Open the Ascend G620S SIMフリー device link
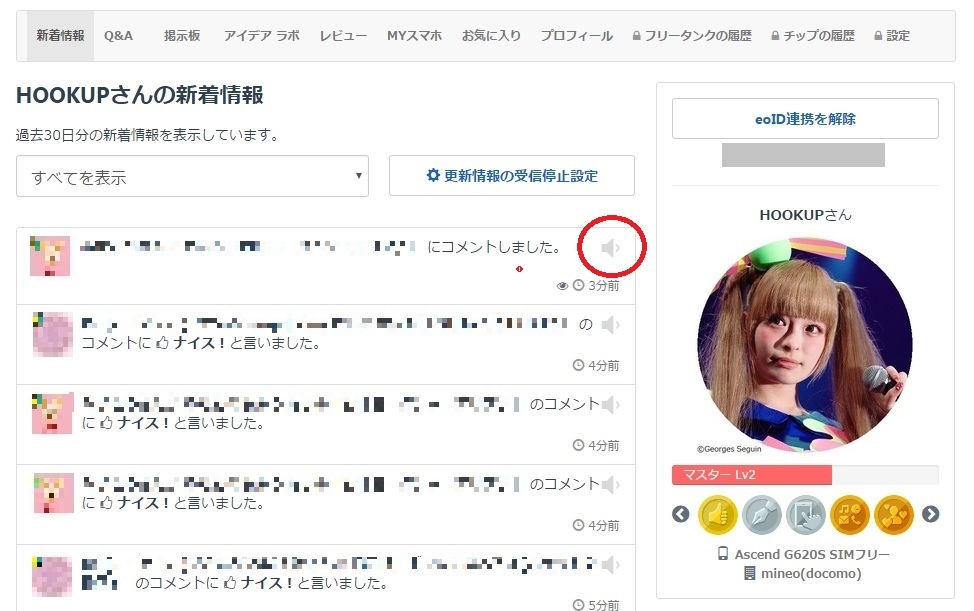974x611 pixels. point(804,554)
